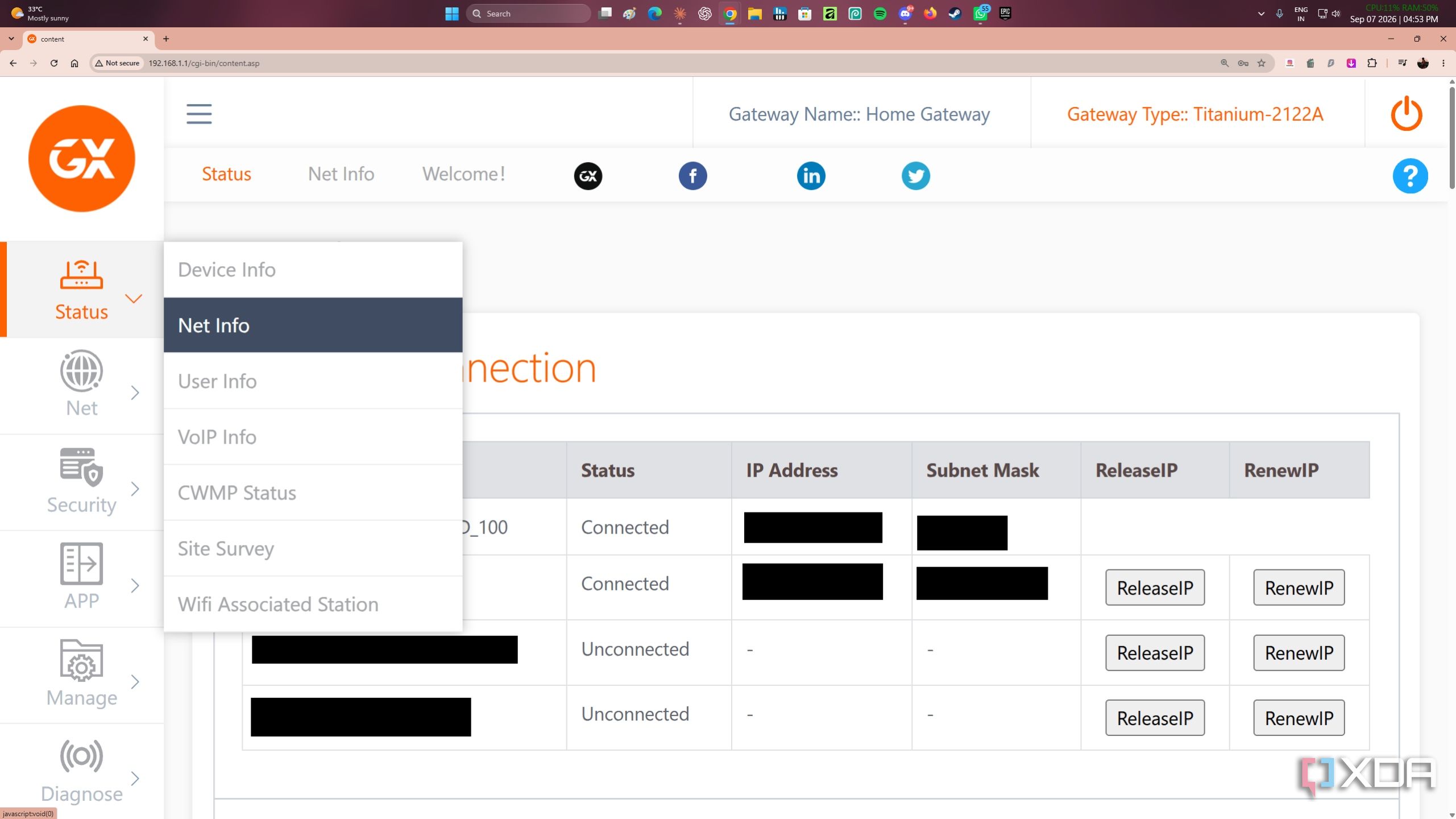The image size is (1456, 819).
Task: Click the large orange GX logo
Action: (82, 159)
